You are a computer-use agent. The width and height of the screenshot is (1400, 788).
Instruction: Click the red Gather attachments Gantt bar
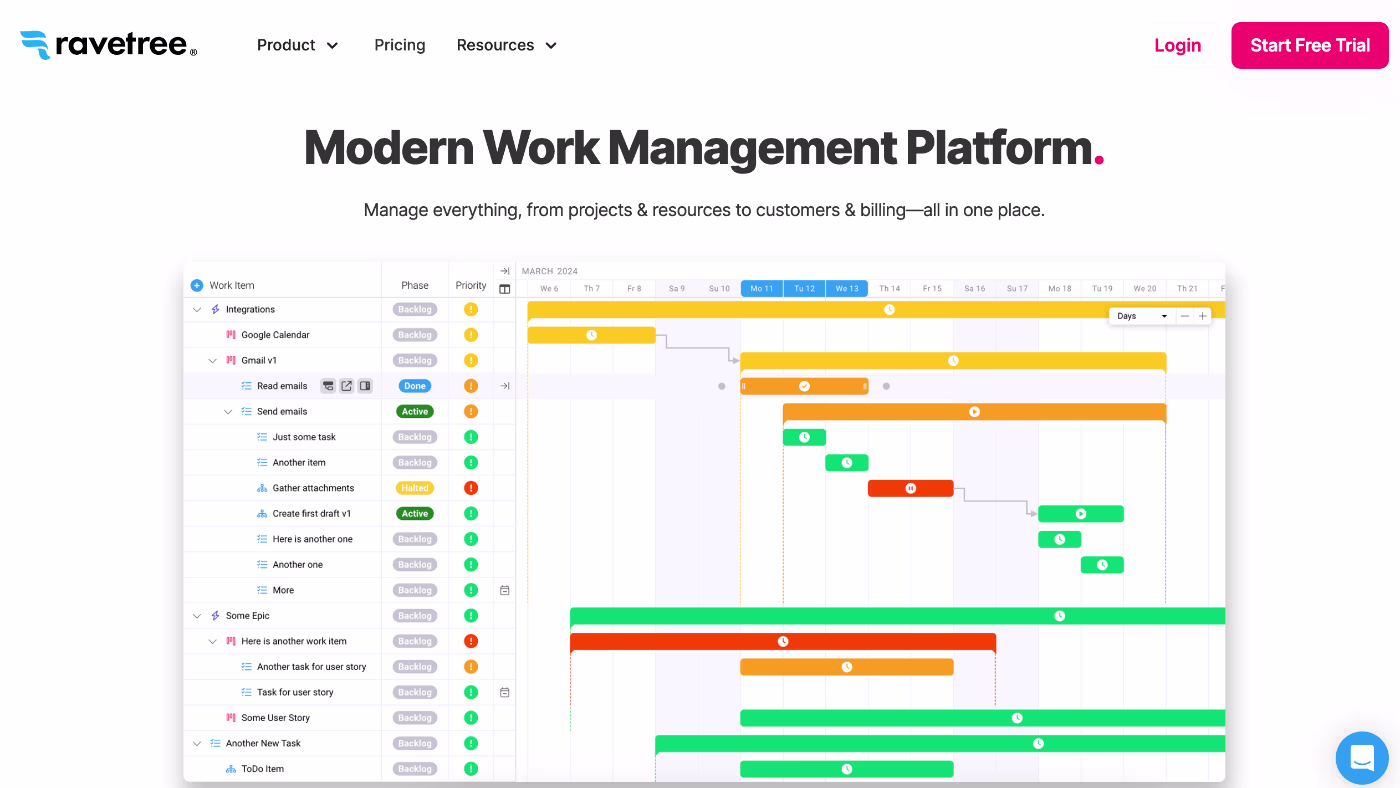tap(910, 488)
